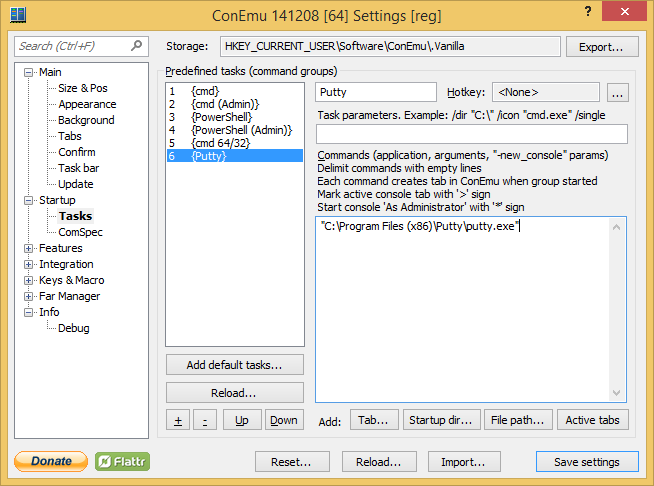The image size is (654, 486).
Task: Open the hotkey chooser ellipsis button
Action: (x=617, y=93)
